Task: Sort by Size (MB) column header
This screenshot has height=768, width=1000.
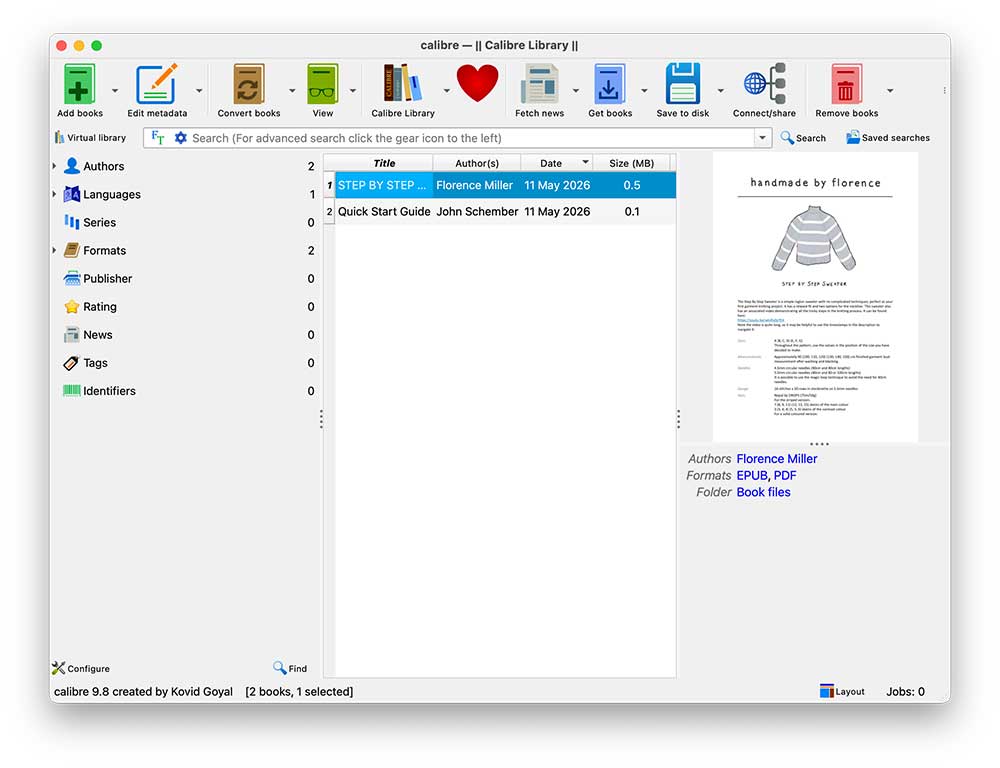Action: [631, 163]
